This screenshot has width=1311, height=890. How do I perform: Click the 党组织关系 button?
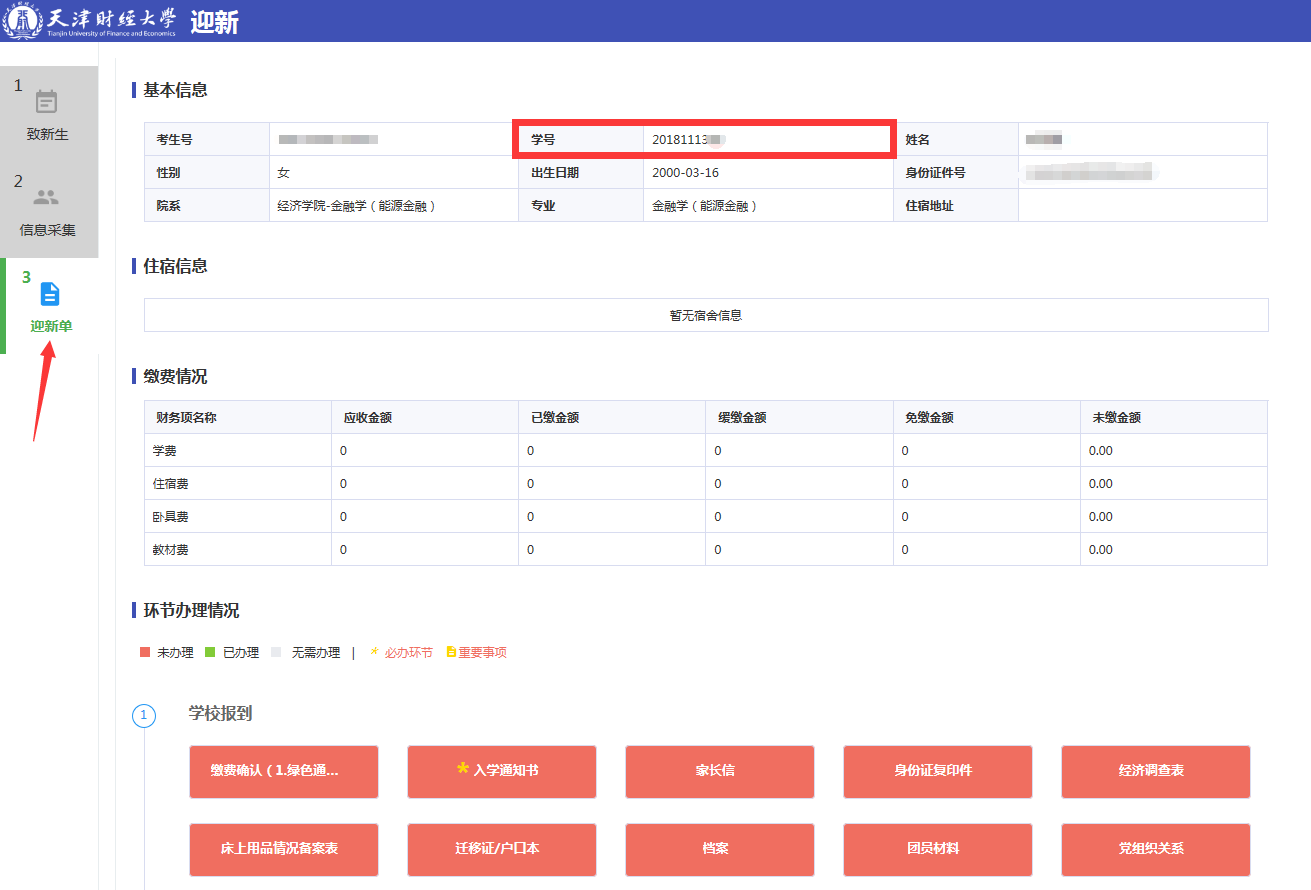pyautogui.click(x=1156, y=849)
